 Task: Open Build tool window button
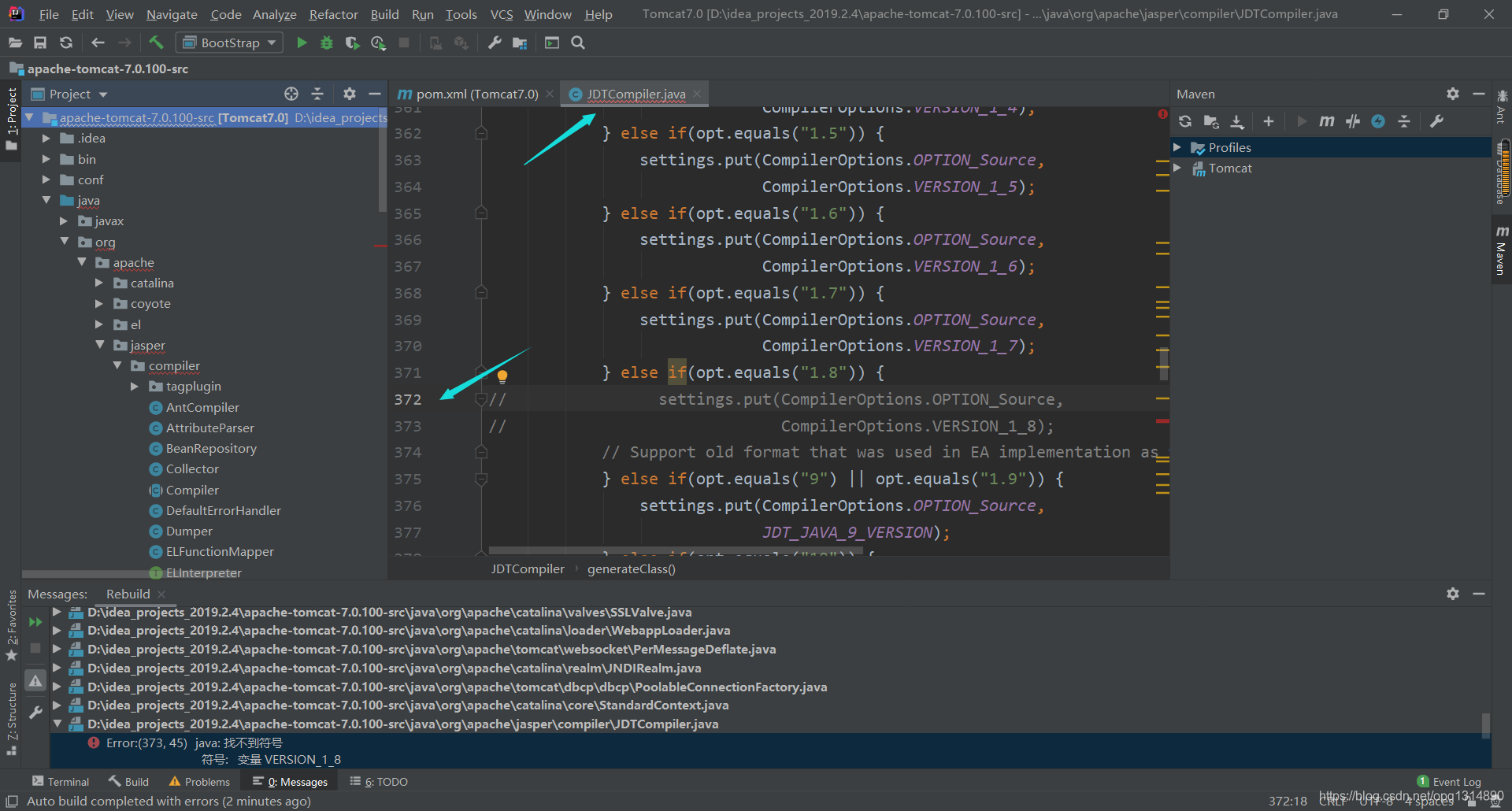128,781
